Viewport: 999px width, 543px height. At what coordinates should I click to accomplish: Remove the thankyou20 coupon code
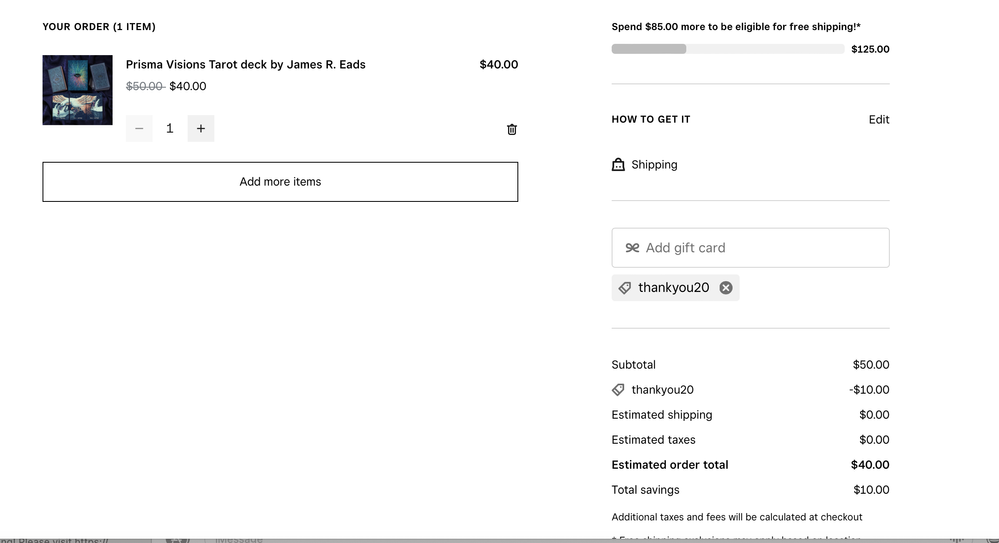[x=726, y=288]
